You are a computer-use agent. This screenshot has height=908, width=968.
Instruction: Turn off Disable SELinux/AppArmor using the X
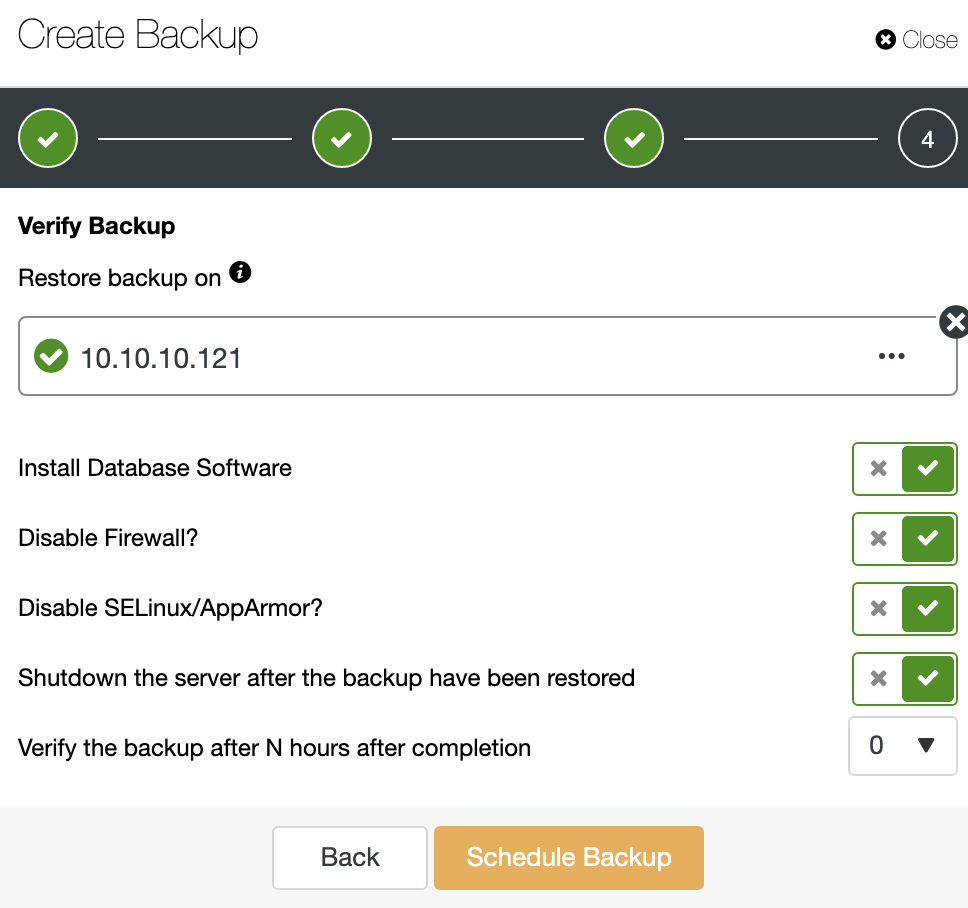tap(878, 609)
